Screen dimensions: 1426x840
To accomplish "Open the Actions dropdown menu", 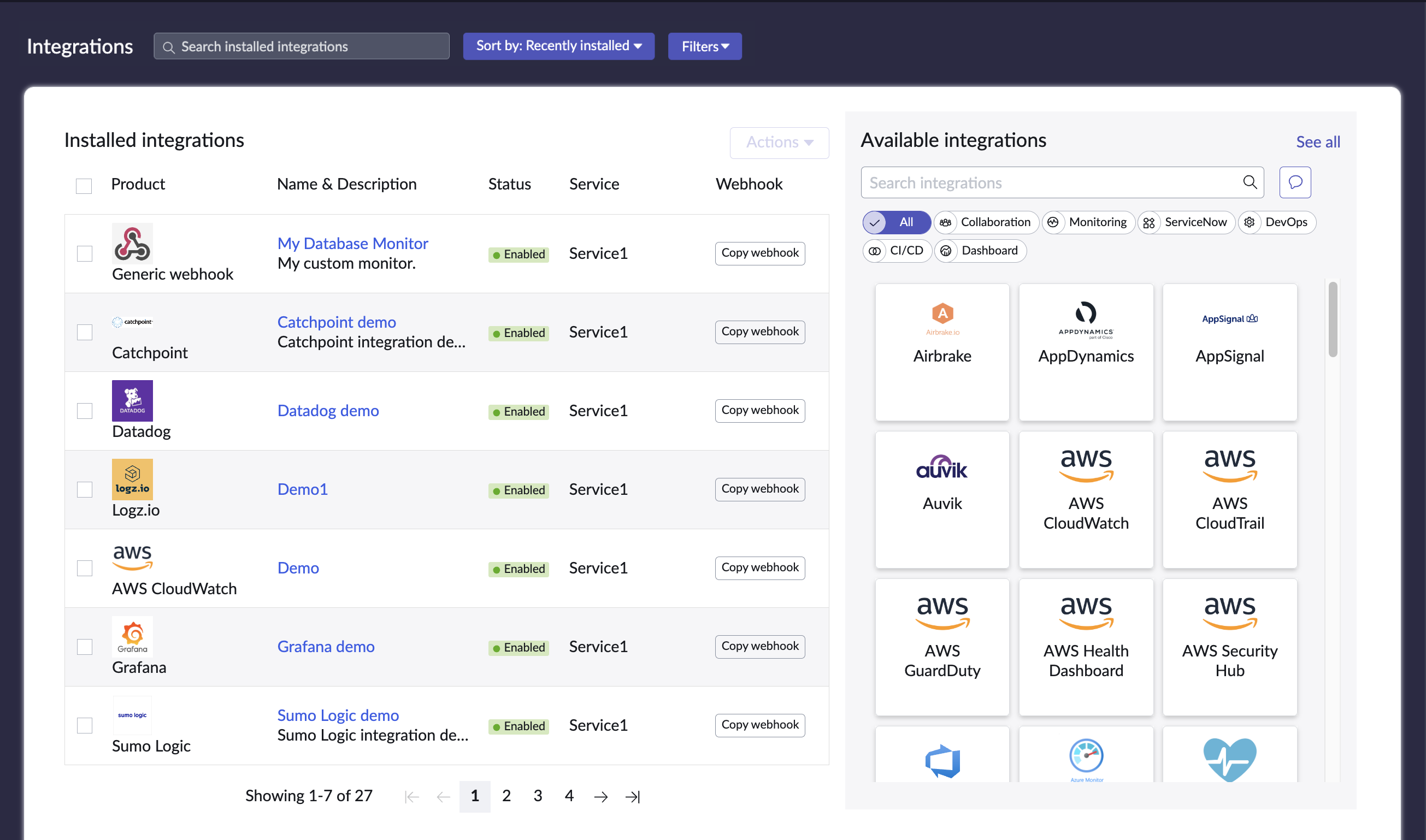I will [779, 143].
